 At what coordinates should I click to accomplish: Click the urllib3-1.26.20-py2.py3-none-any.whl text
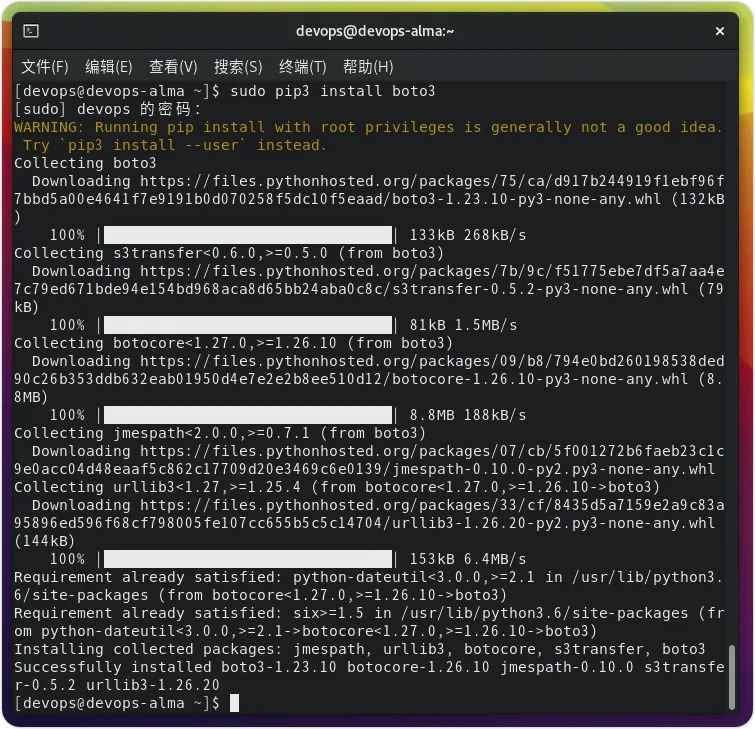coord(553,523)
